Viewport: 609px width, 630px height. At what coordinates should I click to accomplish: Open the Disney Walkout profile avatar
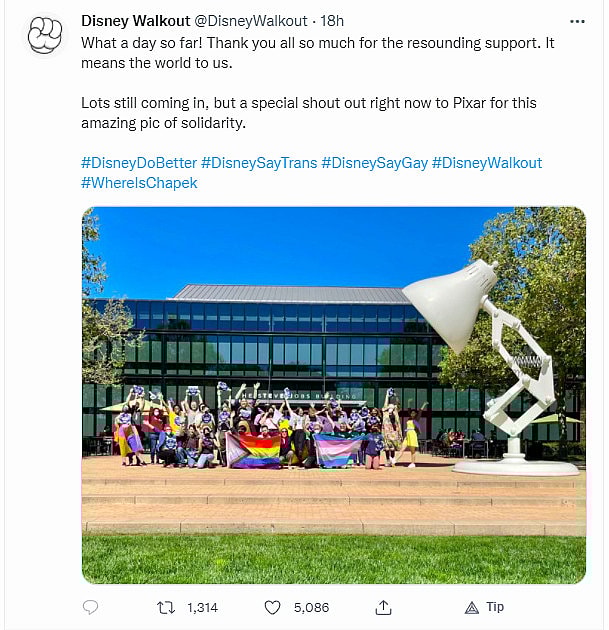(44, 36)
